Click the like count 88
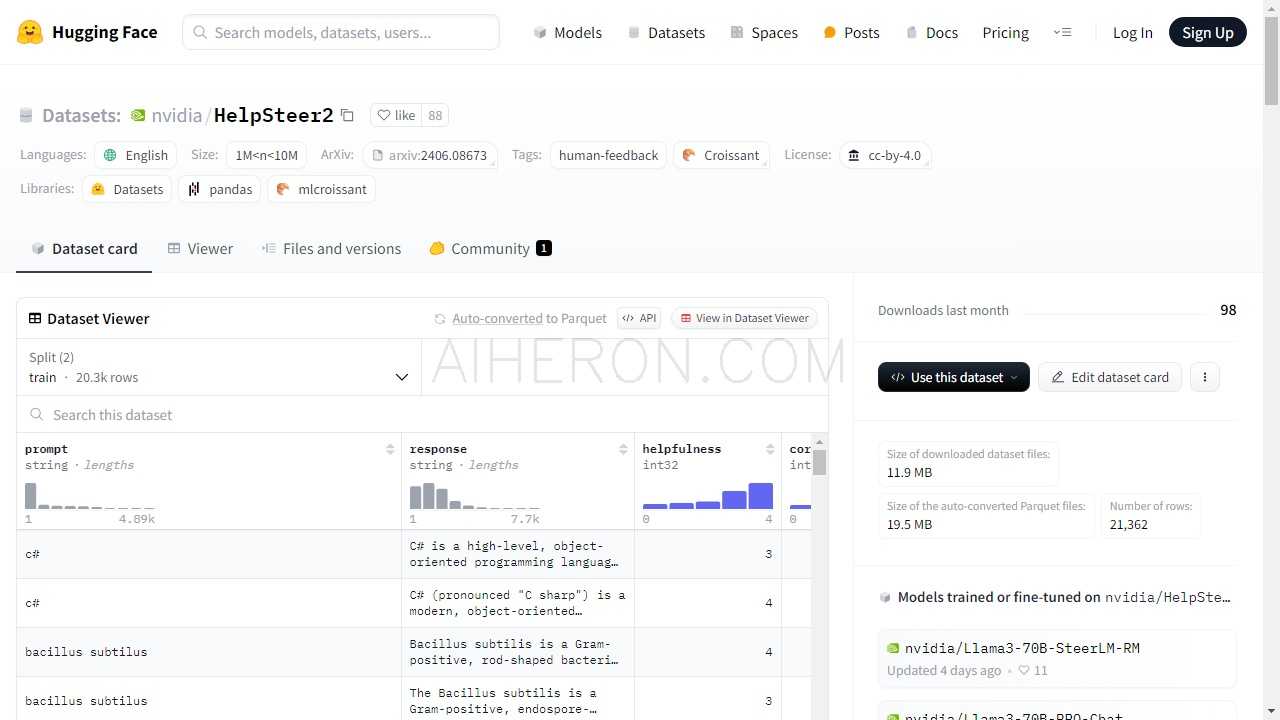 [x=435, y=115]
